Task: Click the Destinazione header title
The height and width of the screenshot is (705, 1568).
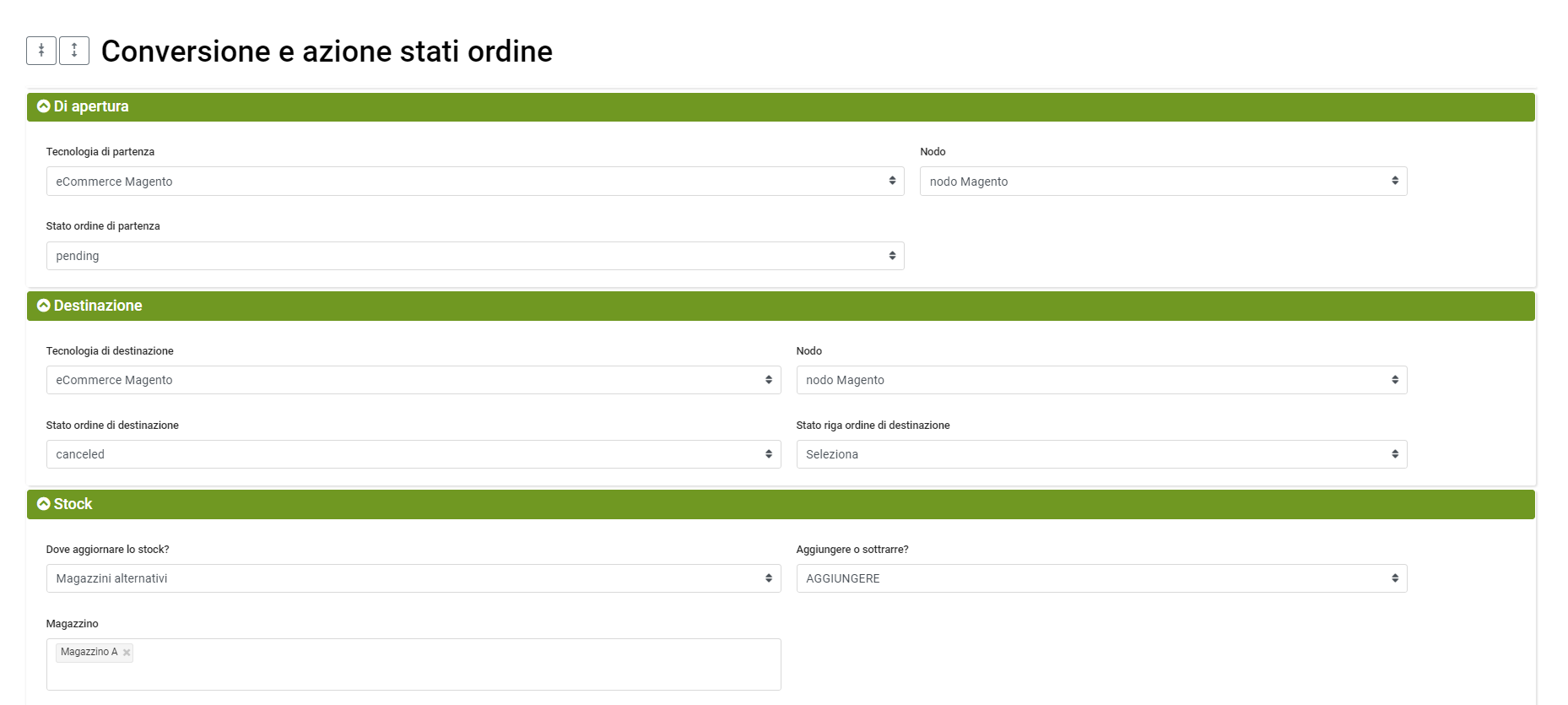Action: coord(98,306)
